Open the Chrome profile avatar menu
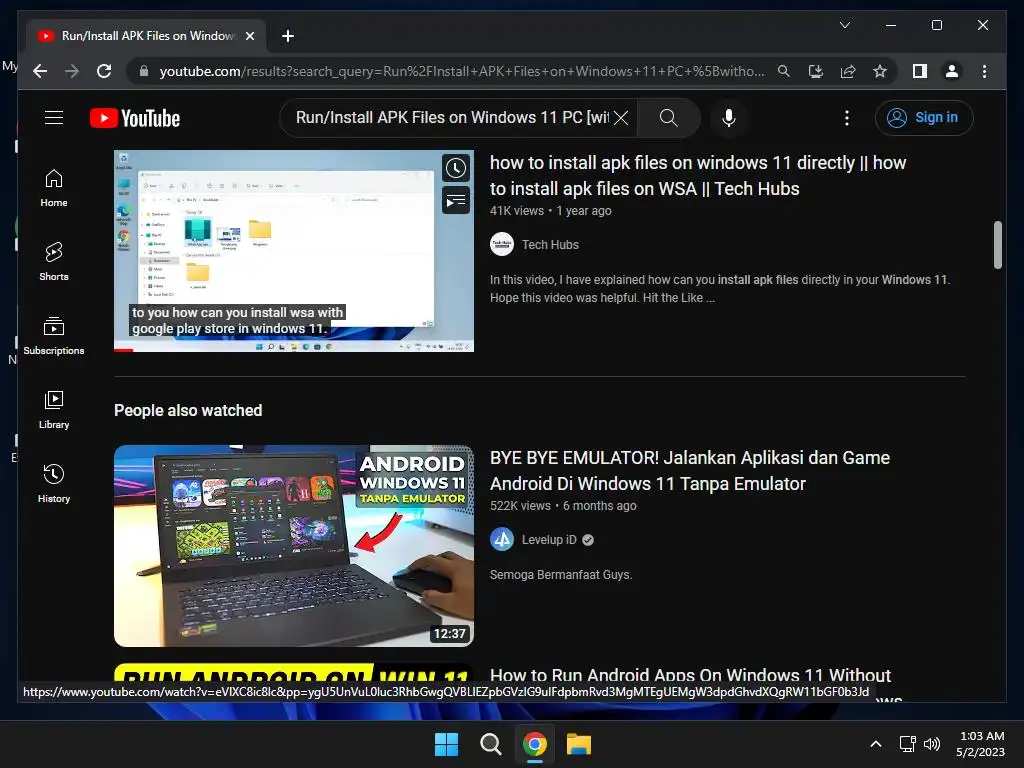 point(952,71)
